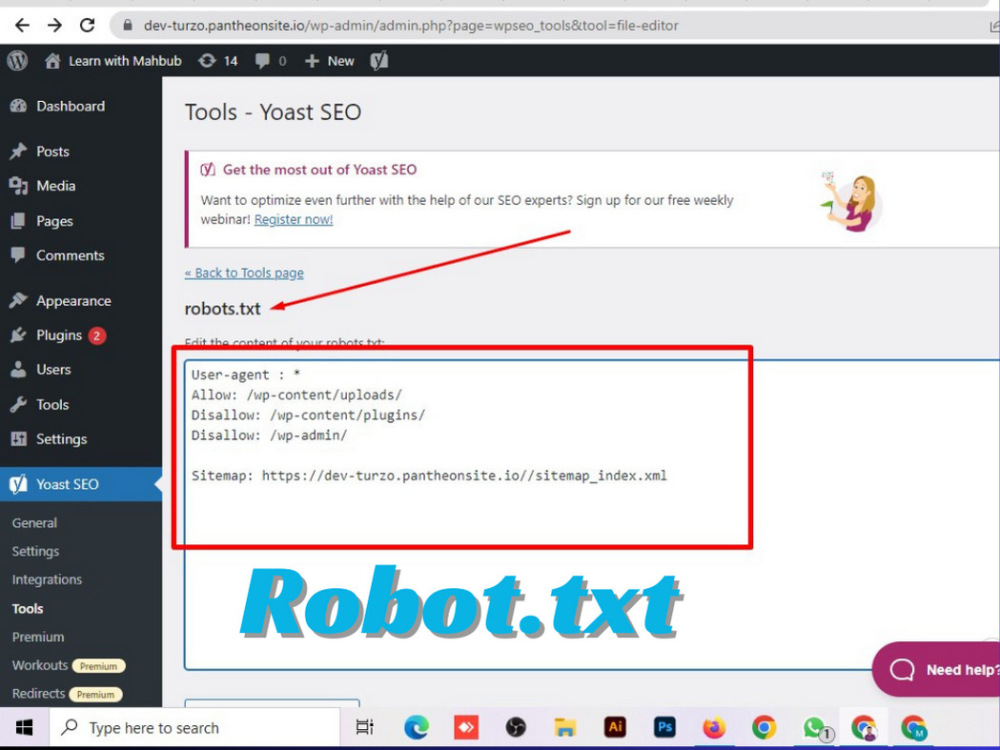The width and height of the screenshot is (1000, 750).
Task: Click the Appearance brush icon
Action: [18, 300]
